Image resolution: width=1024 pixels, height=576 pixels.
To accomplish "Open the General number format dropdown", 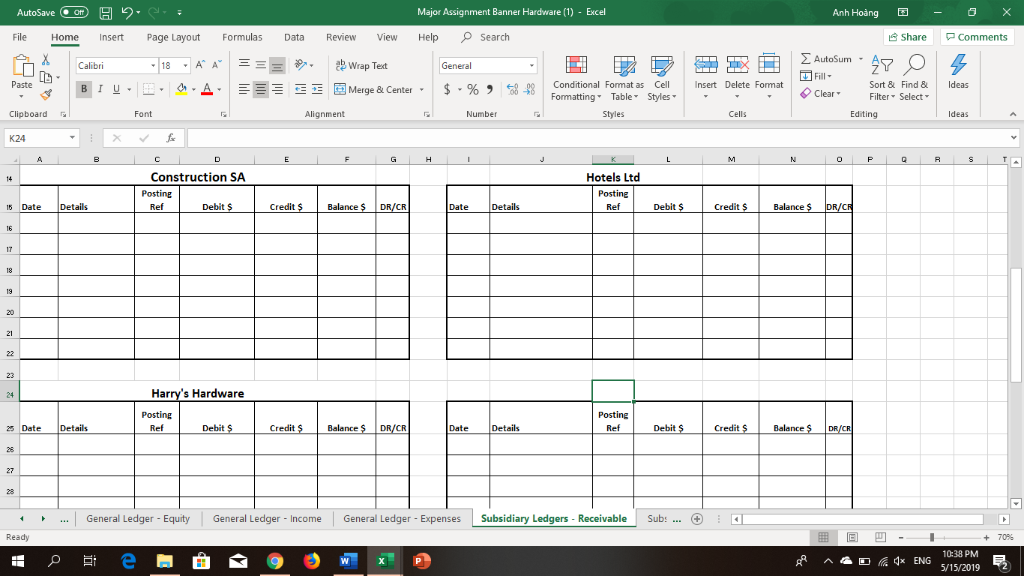I will [x=531, y=65].
